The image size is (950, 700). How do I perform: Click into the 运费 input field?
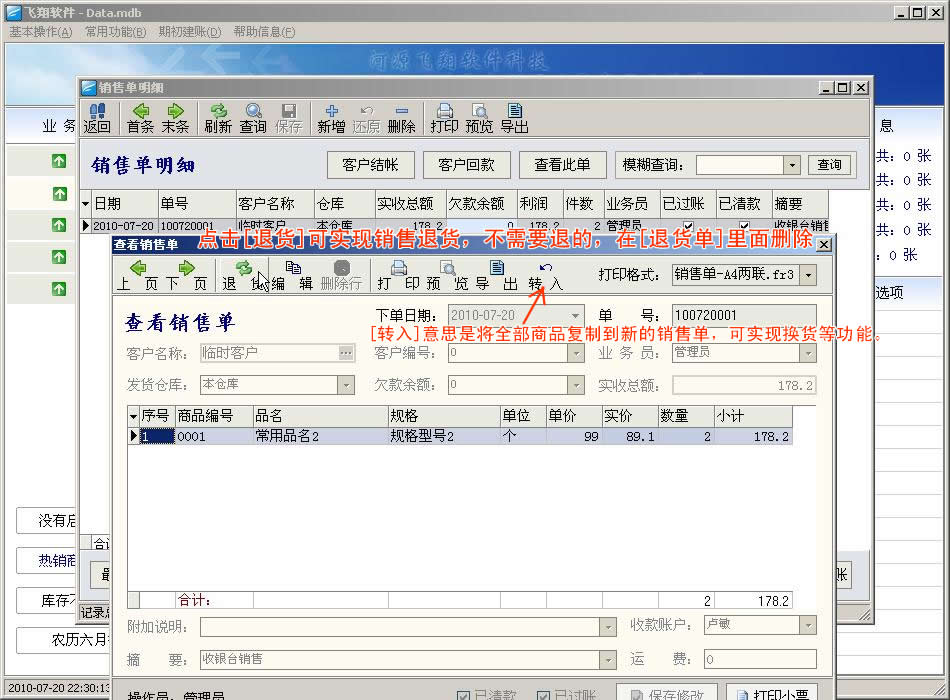758,659
